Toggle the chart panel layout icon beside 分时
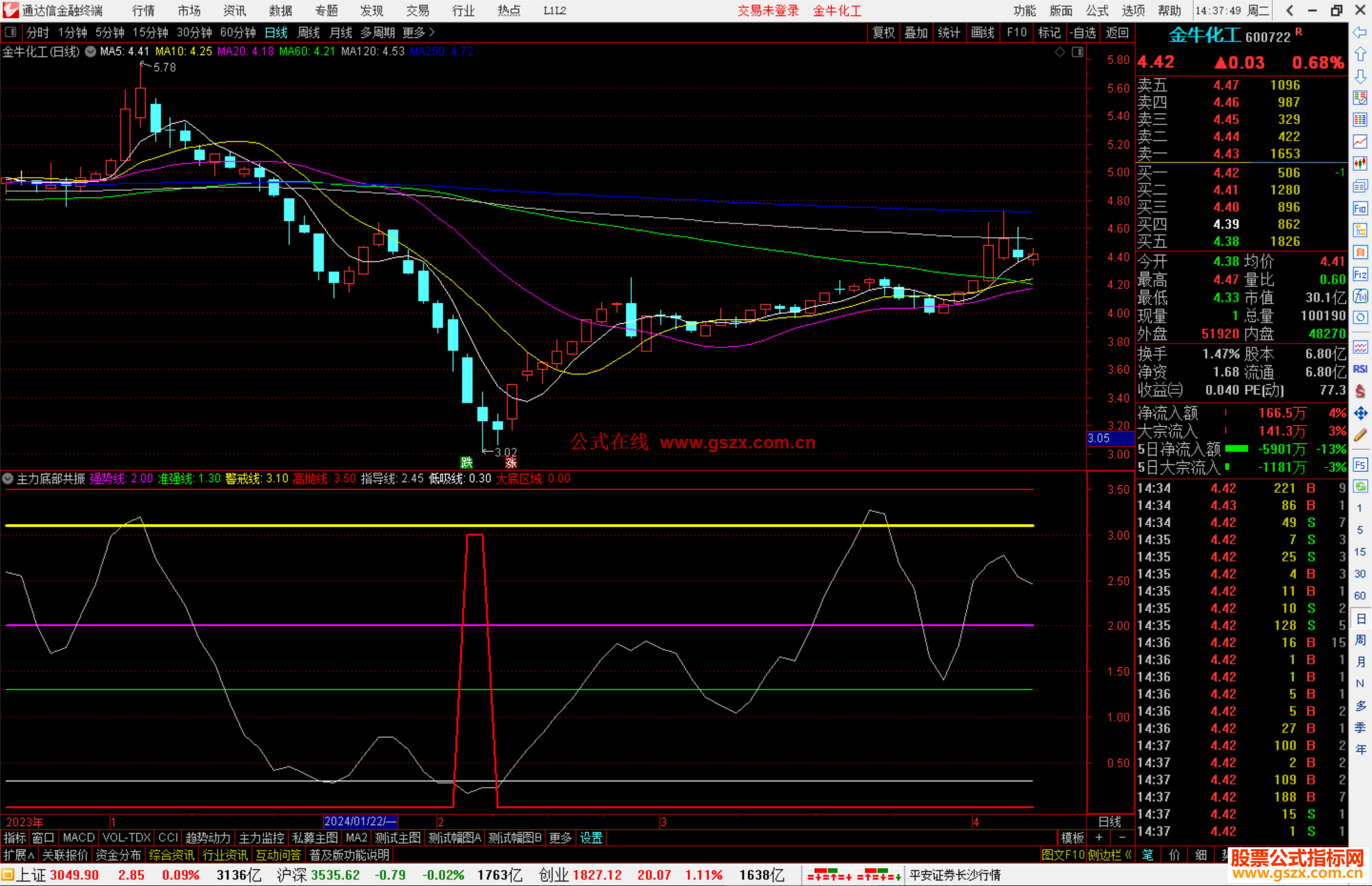Image resolution: width=1372 pixels, height=886 pixels. point(11,32)
